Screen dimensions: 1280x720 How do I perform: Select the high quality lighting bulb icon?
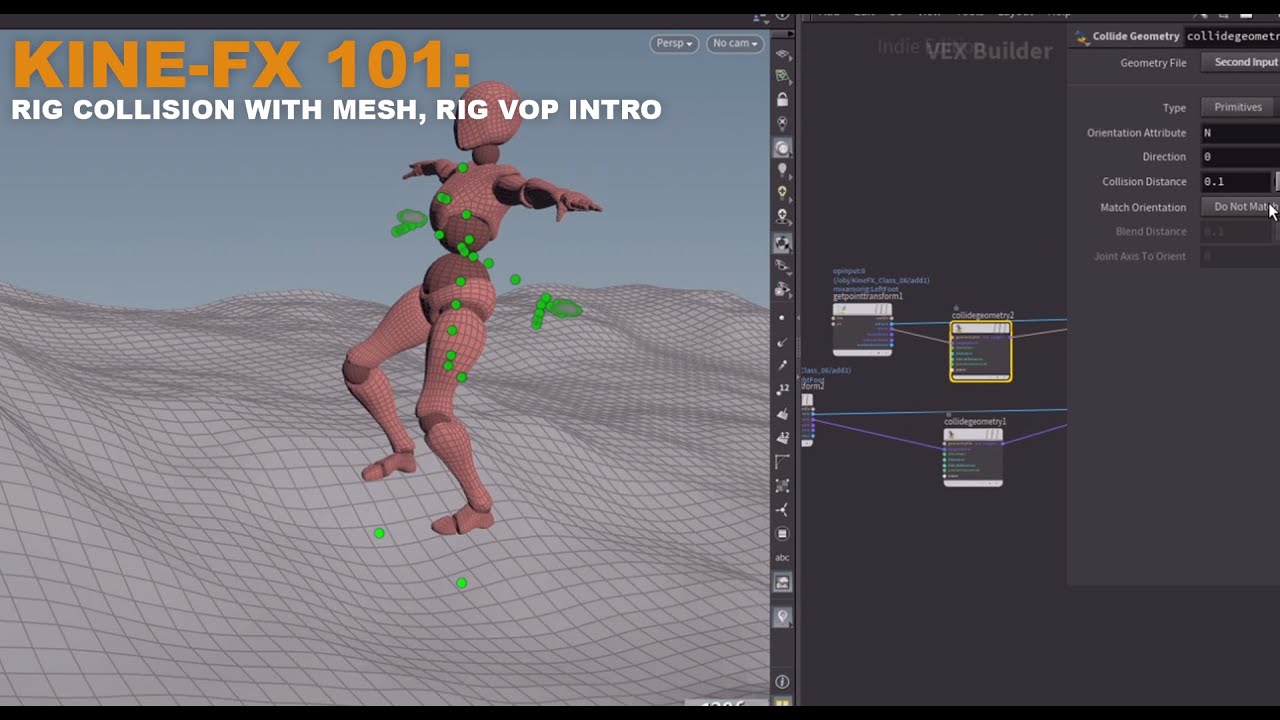point(783,194)
